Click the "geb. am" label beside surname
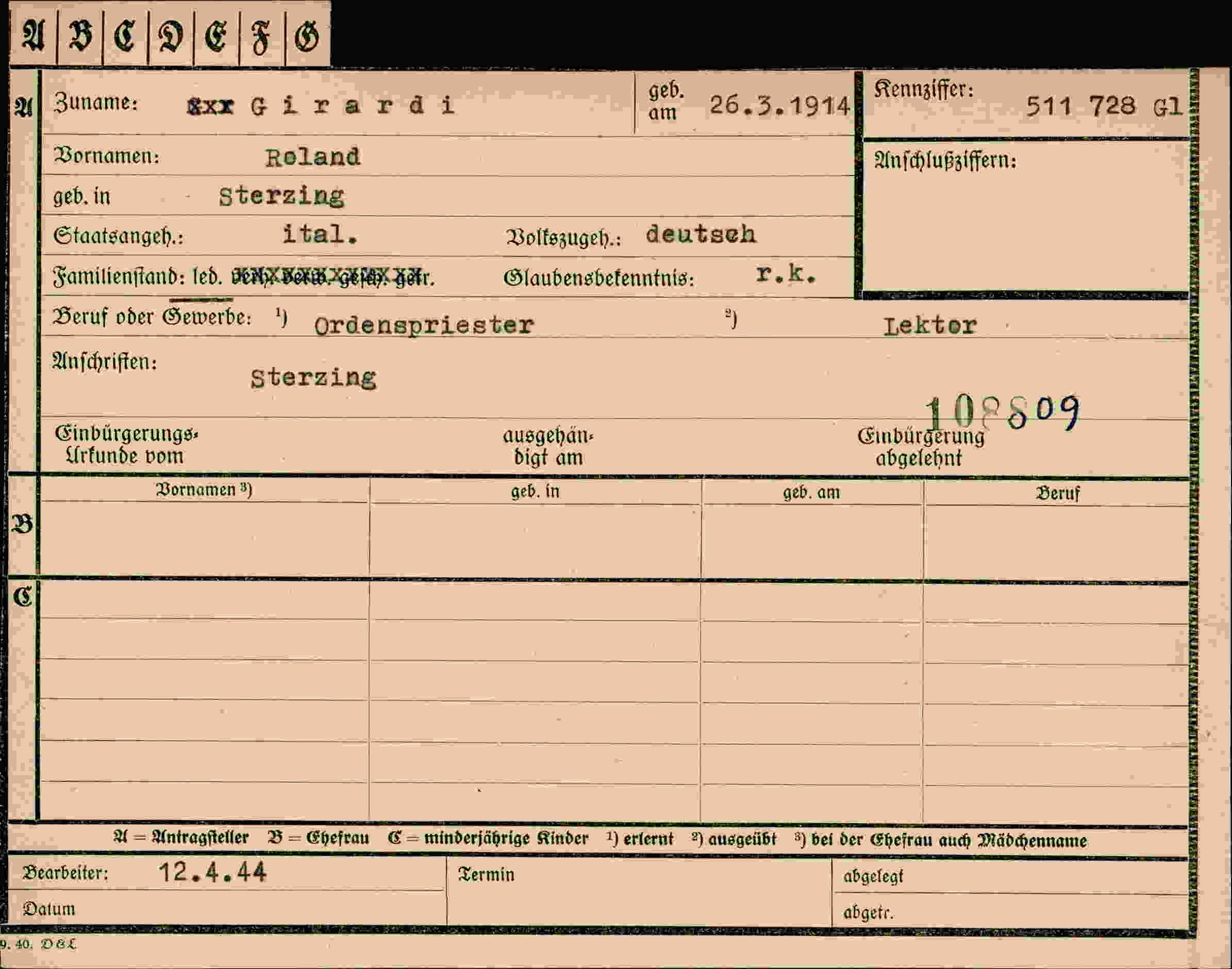The image size is (1232, 969). 666,101
